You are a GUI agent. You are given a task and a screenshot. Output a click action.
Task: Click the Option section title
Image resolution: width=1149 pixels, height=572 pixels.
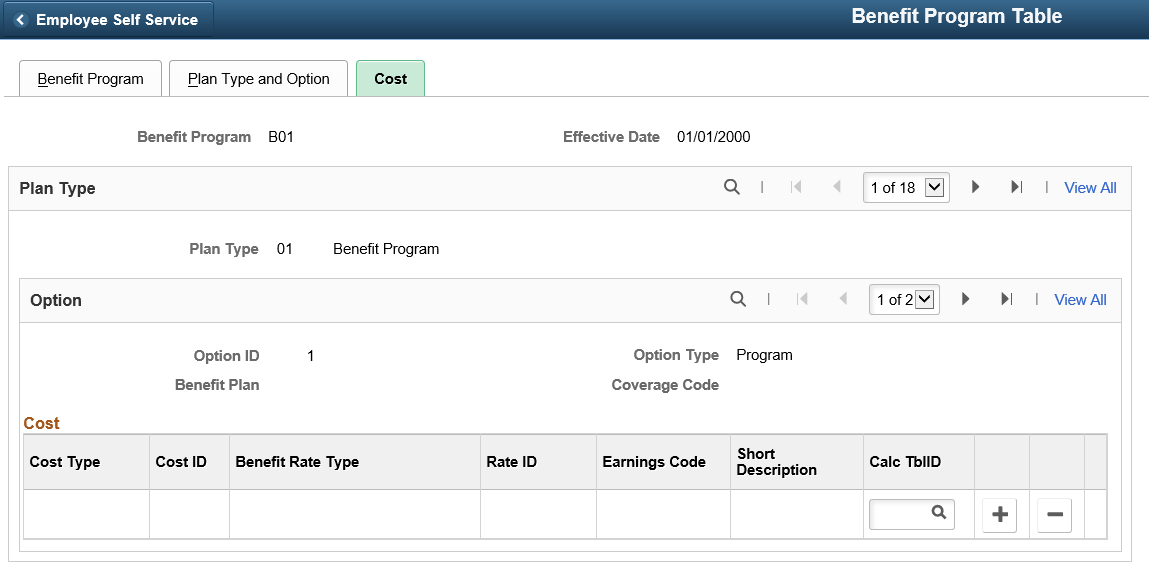click(56, 300)
